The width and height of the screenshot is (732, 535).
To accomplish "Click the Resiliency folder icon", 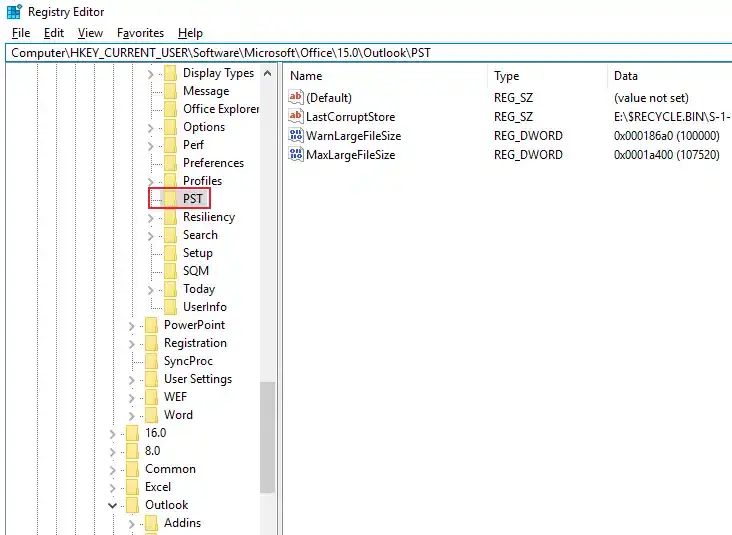I will coord(170,217).
